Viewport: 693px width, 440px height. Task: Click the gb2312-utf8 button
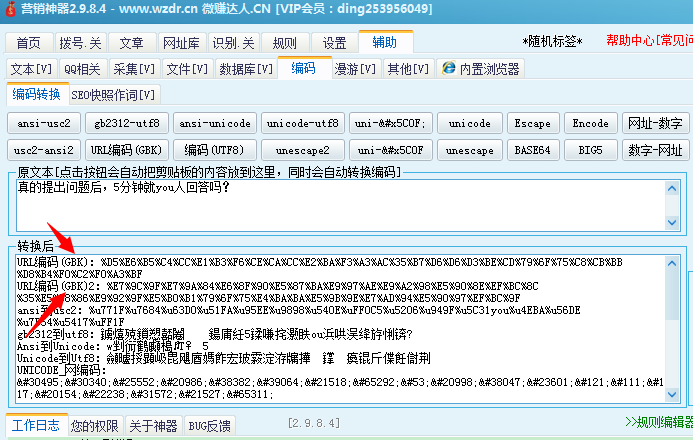[127, 123]
